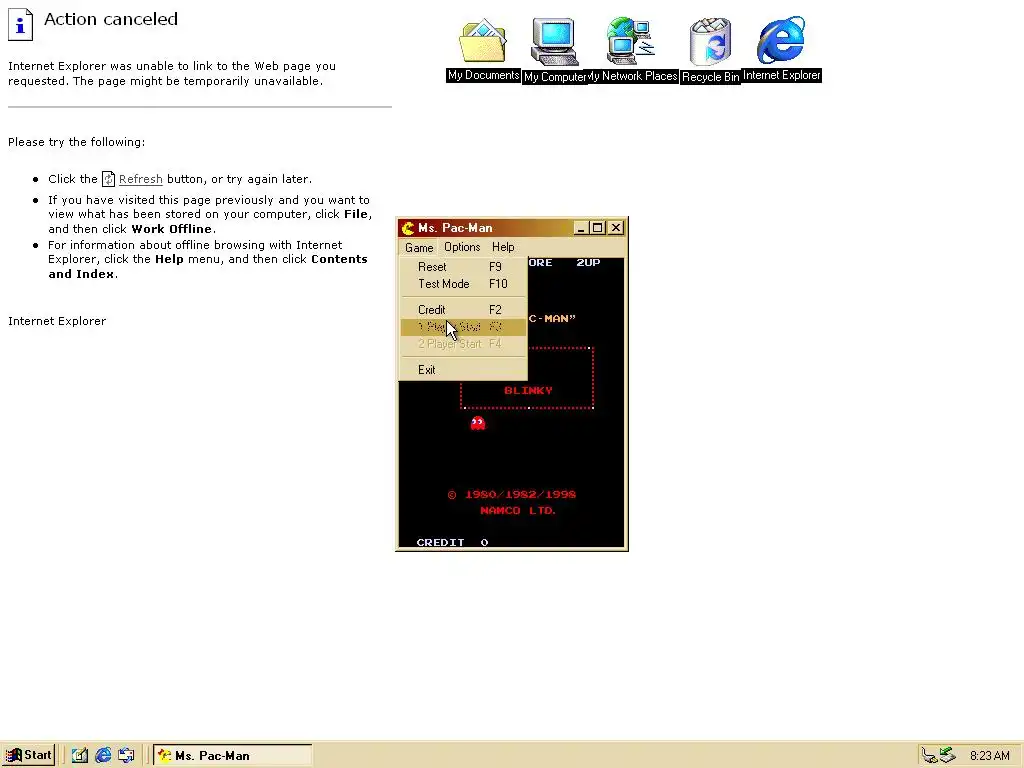
Task: Open the Options menu
Action: click(x=462, y=247)
